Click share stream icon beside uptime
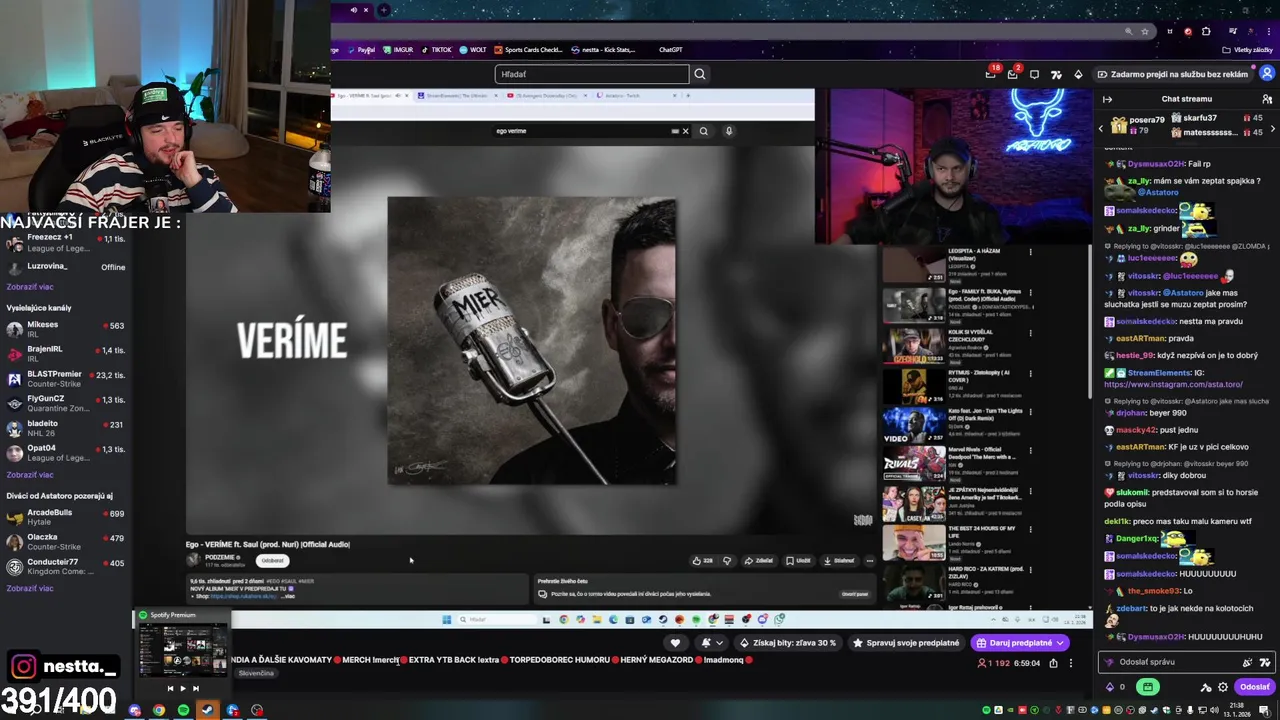Image resolution: width=1280 pixels, height=720 pixels. tap(1053, 663)
